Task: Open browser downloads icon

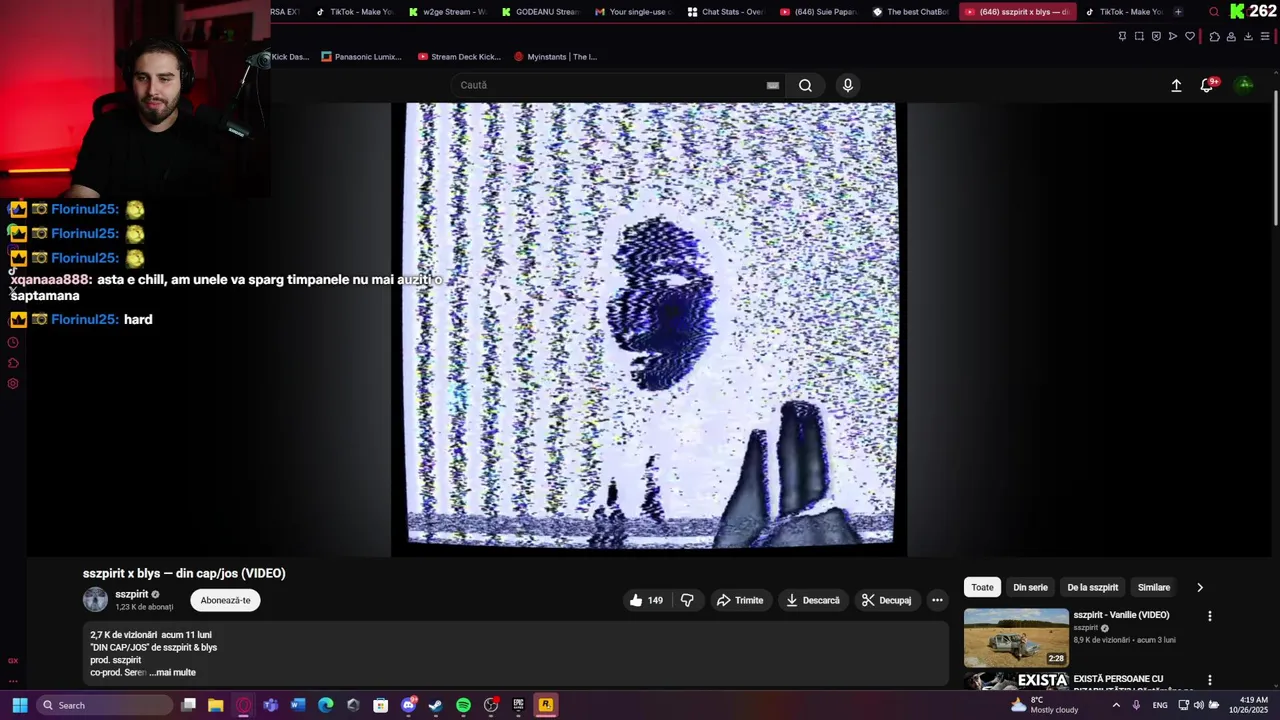Action: (x=1248, y=37)
